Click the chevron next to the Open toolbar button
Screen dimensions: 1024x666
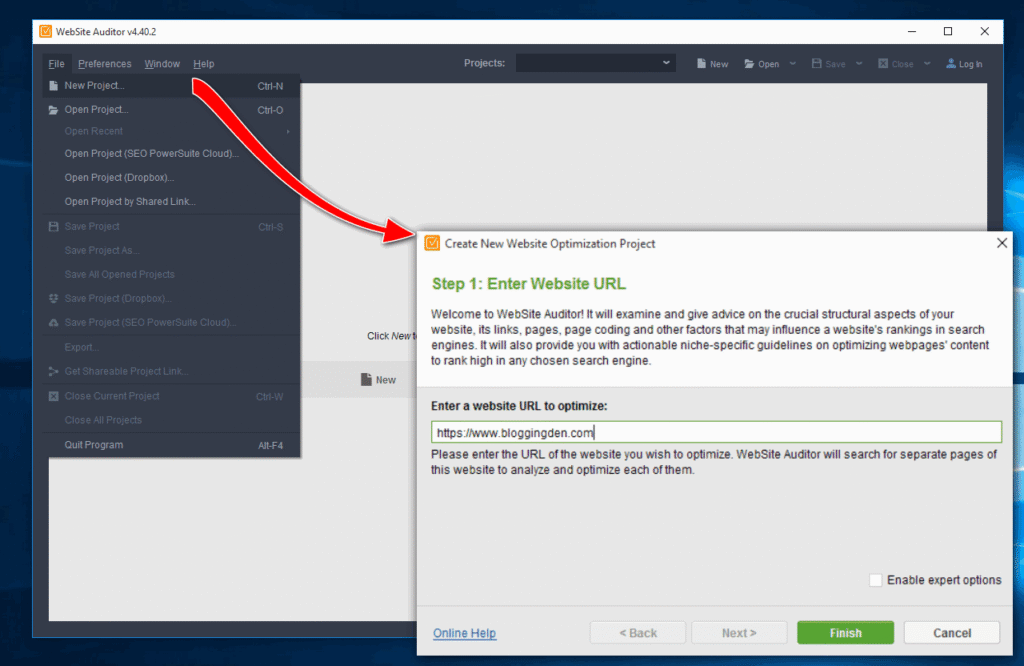point(790,63)
